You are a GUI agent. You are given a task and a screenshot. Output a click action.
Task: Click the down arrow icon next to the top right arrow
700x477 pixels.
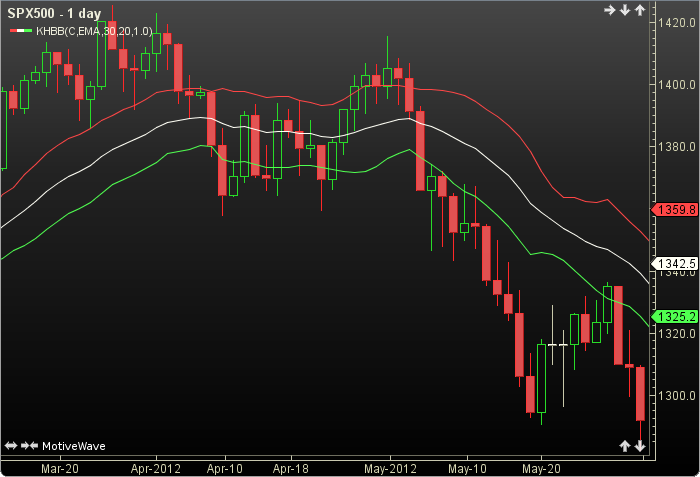pos(625,10)
